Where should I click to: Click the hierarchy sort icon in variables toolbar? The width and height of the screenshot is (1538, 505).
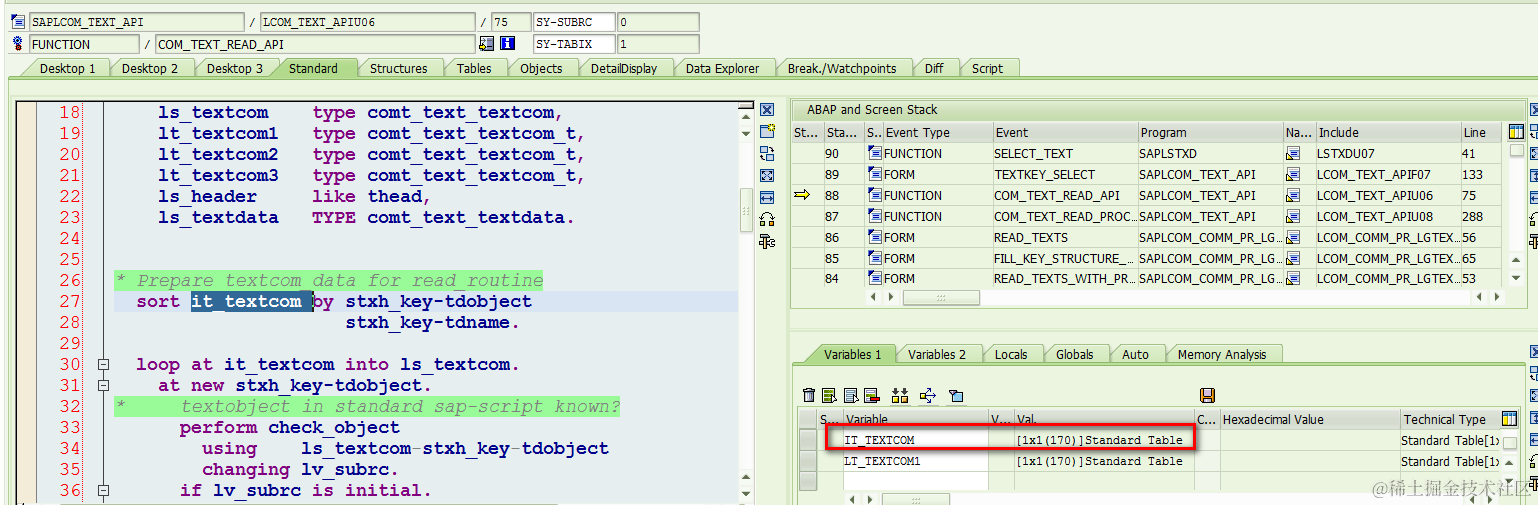pyautogui.click(x=900, y=396)
